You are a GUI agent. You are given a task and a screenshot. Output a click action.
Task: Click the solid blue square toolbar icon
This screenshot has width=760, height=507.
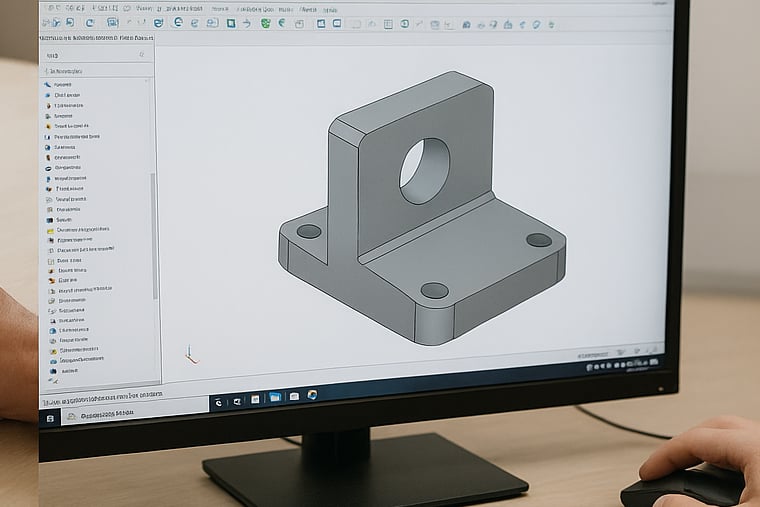pos(231,23)
